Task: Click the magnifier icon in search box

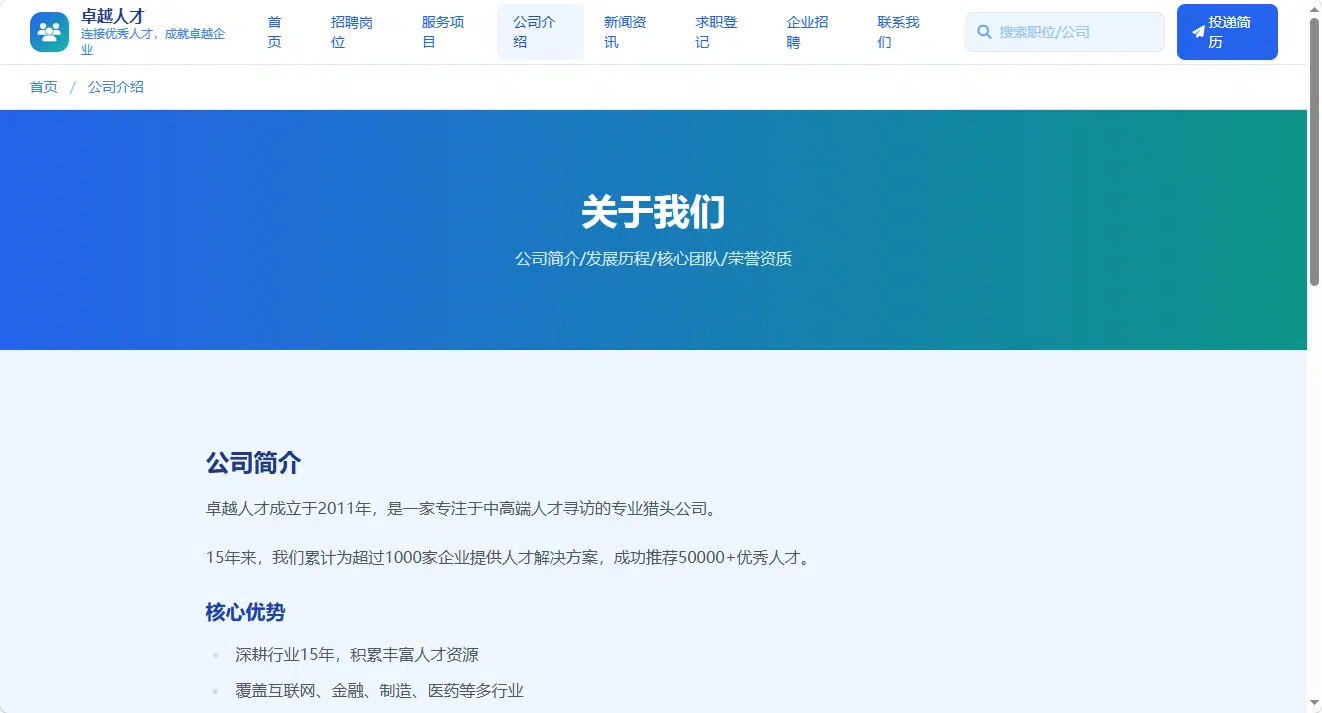Action: [x=984, y=32]
